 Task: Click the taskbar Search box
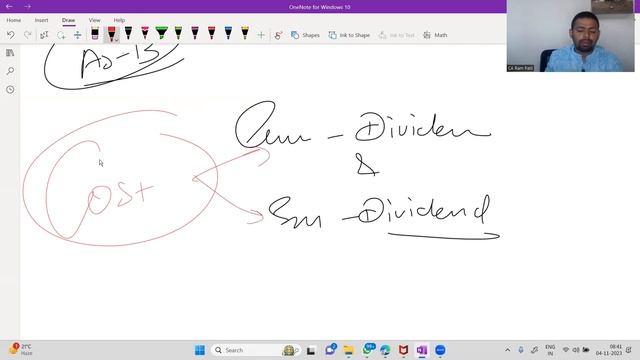[256, 350]
